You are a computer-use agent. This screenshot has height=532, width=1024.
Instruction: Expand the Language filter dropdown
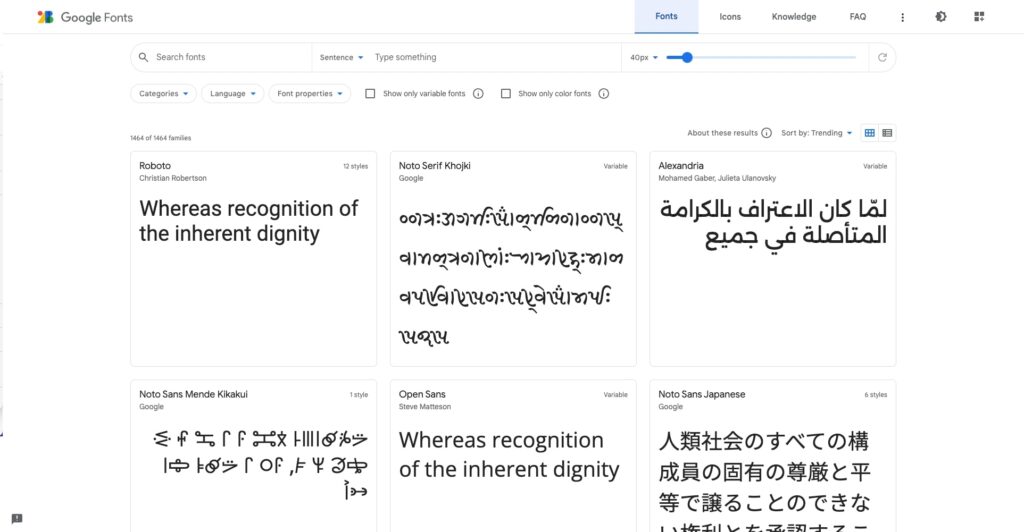point(233,94)
